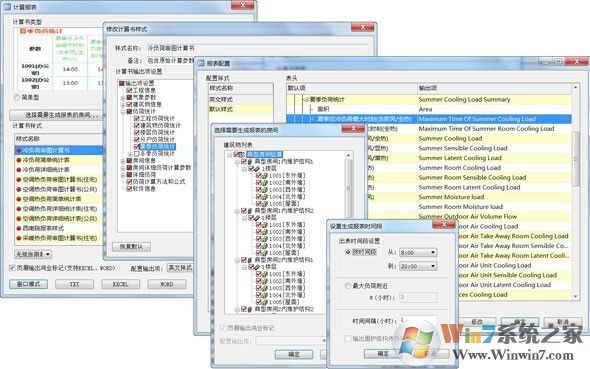Open the 配置输出项 英文样式 dropdown

(x=180, y=268)
